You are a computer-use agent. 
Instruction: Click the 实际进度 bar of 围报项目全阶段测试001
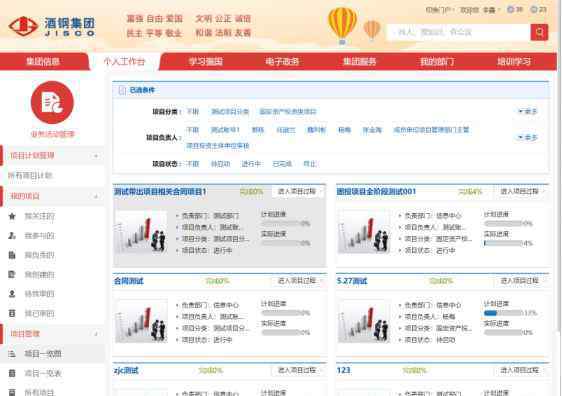click(503, 243)
